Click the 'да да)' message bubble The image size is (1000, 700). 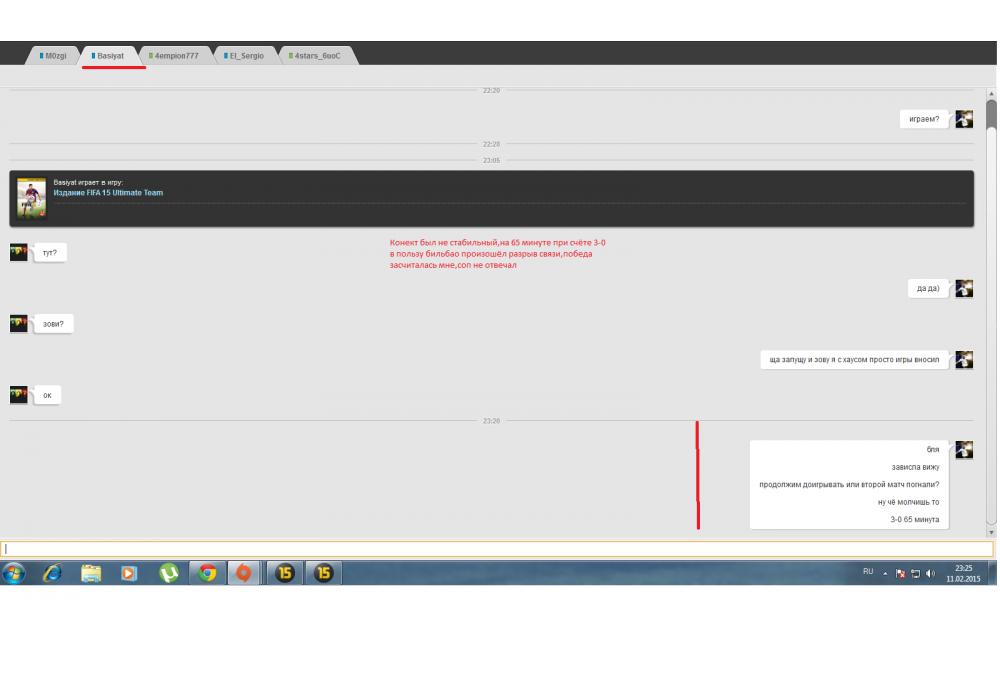(x=928, y=289)
